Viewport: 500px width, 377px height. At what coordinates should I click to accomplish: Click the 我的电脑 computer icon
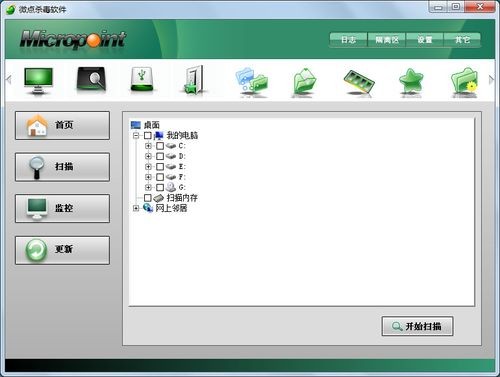pos(159,136)
